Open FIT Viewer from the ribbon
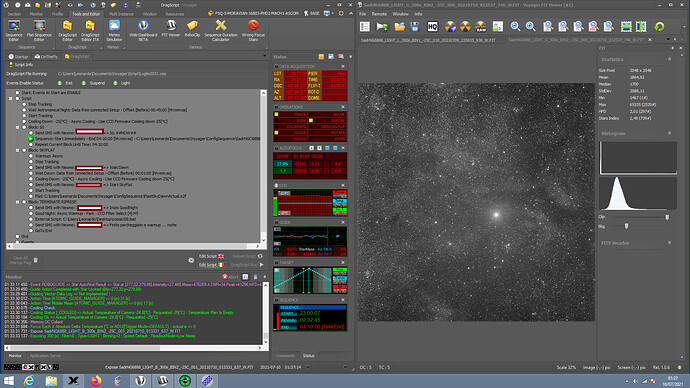This screenshot has height=388, width=690. click(171, 29)
